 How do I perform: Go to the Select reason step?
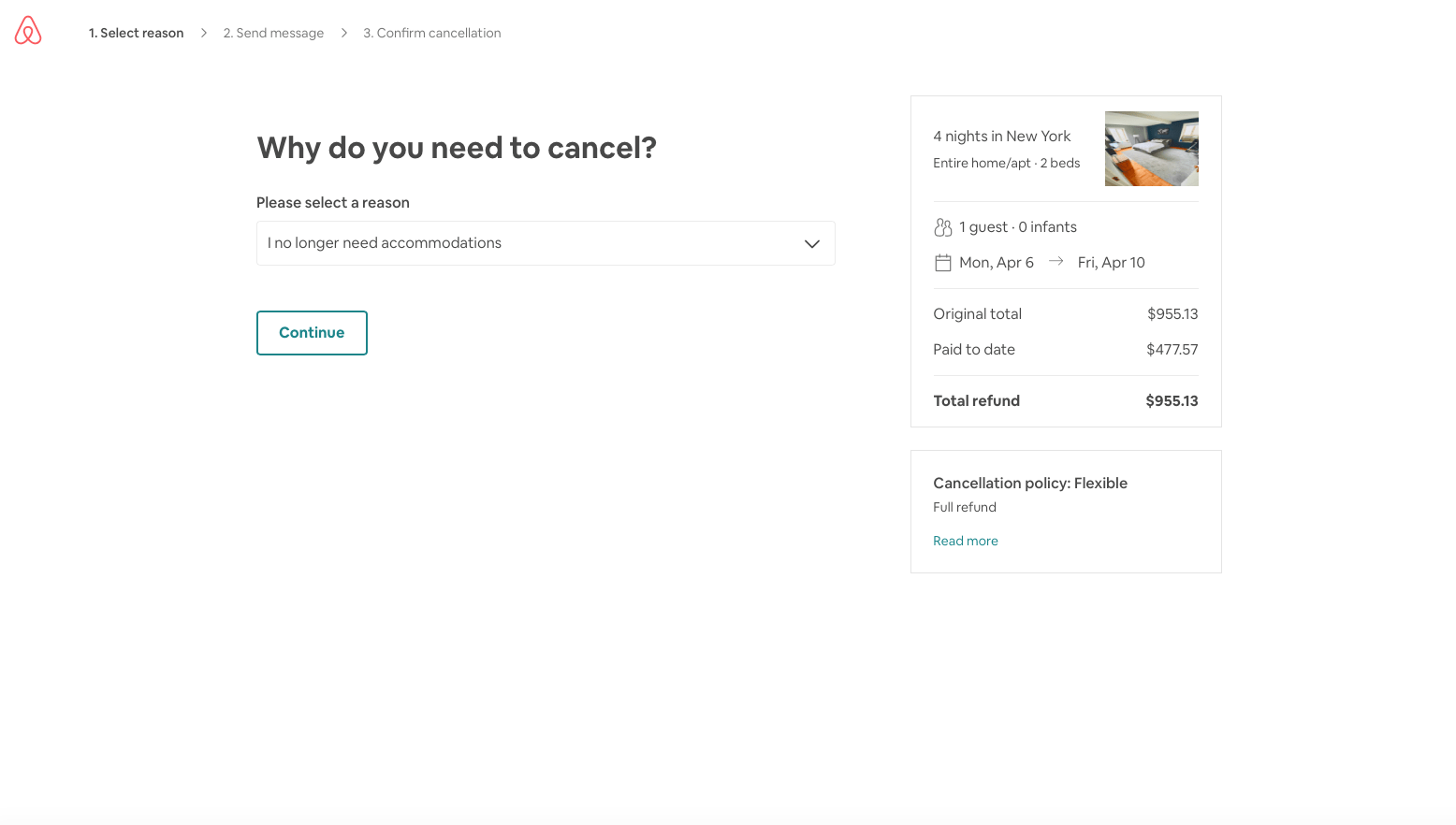pos(136,33)
